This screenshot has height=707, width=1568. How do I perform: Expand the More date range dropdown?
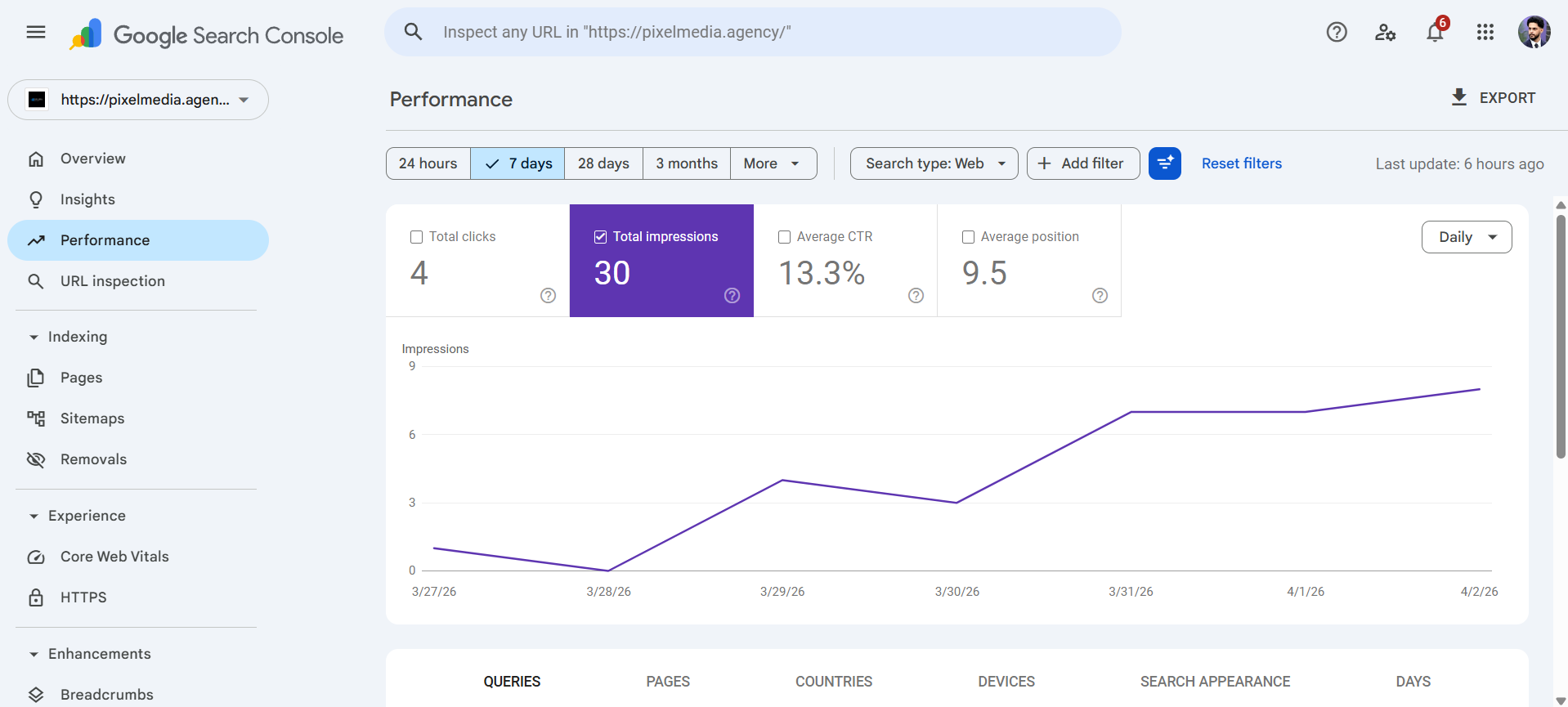(773, 163)
